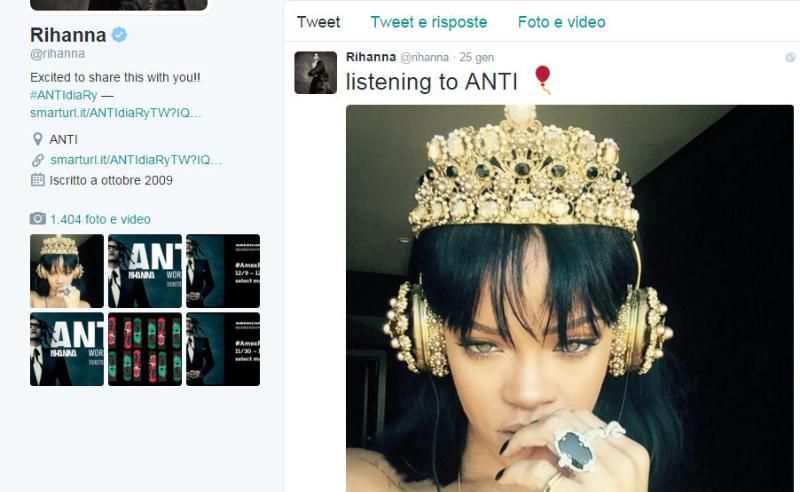Viewport: 800px width, 492px height.
Task: Open the tweet options icon at right
Action: coord(790,57)
